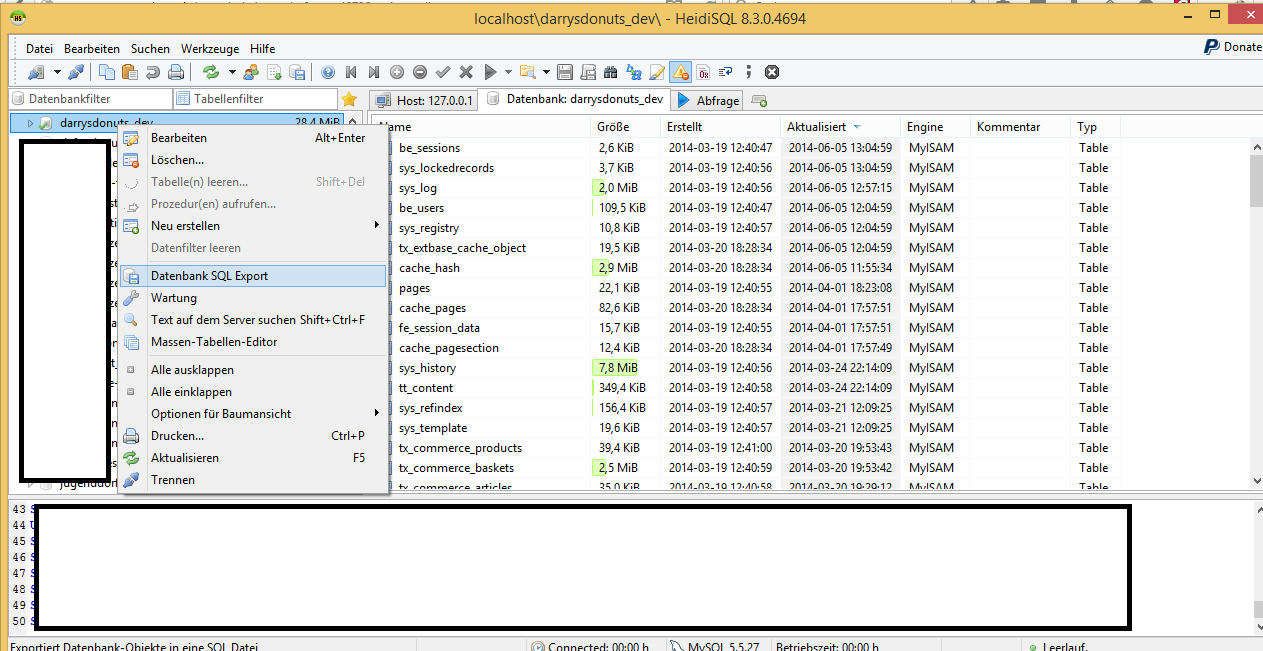This screenshot has height=651, width=1263.
Task: Choose Wartung from context menu
Action: [252, 298]
